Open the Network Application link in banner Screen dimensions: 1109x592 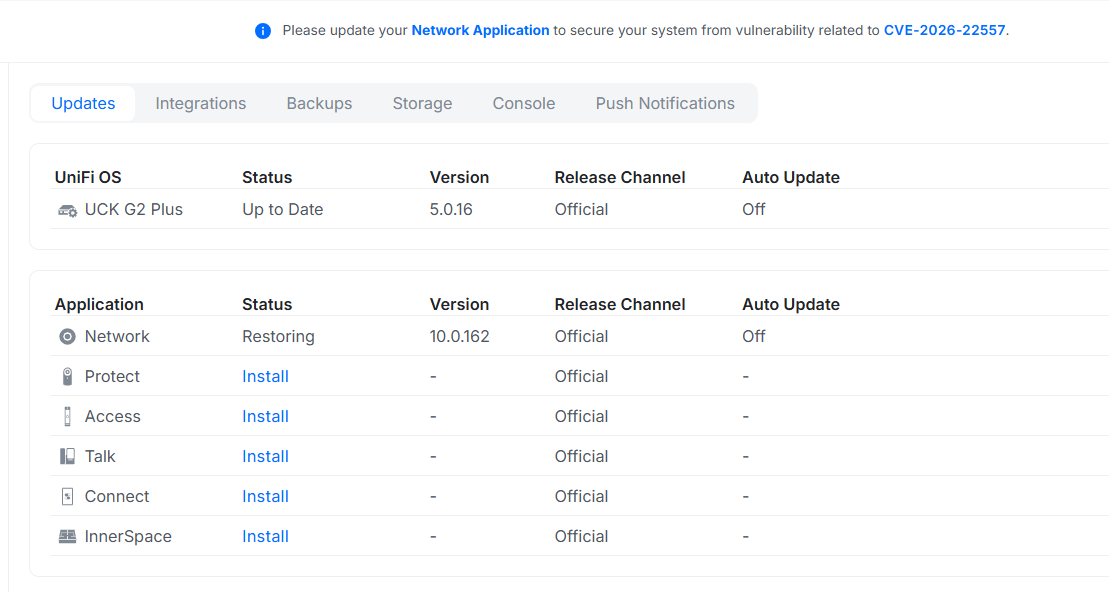click(480, 31)
